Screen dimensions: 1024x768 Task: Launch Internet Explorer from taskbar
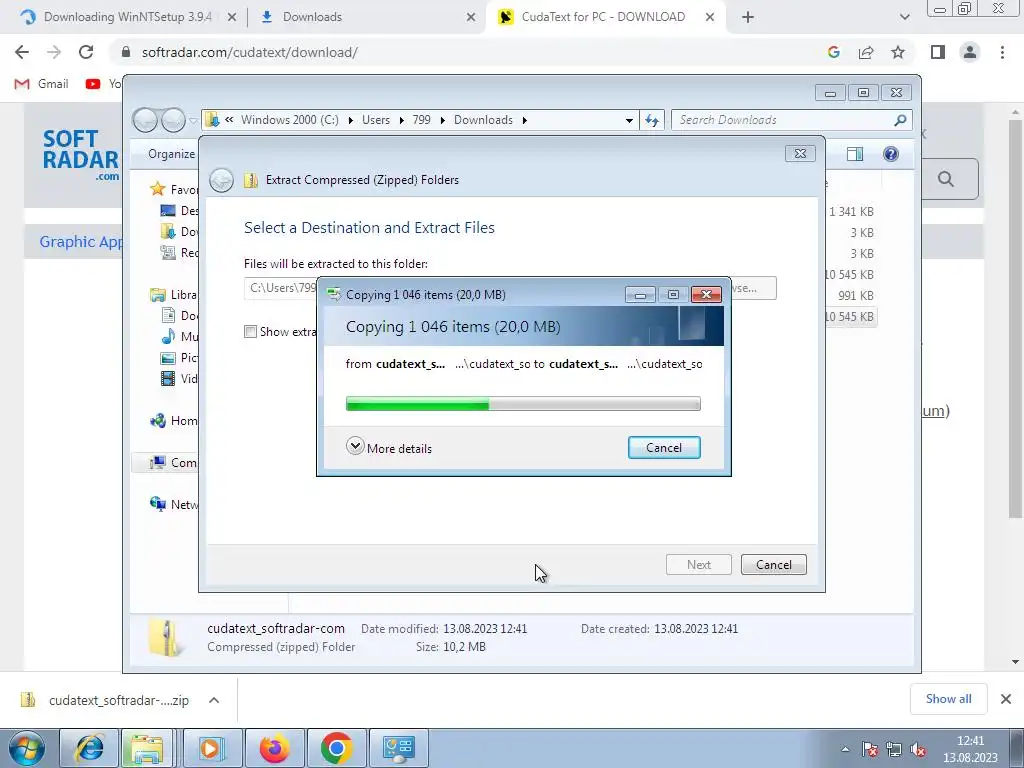pos(90,748)
